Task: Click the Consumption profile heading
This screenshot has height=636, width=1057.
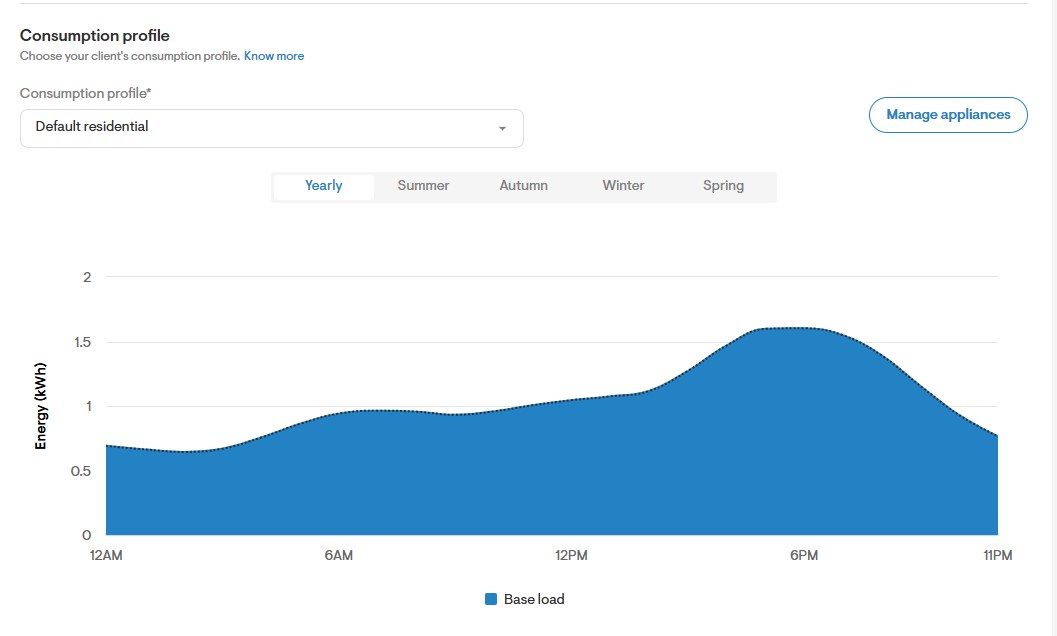Action: click(x=94, y=36)
